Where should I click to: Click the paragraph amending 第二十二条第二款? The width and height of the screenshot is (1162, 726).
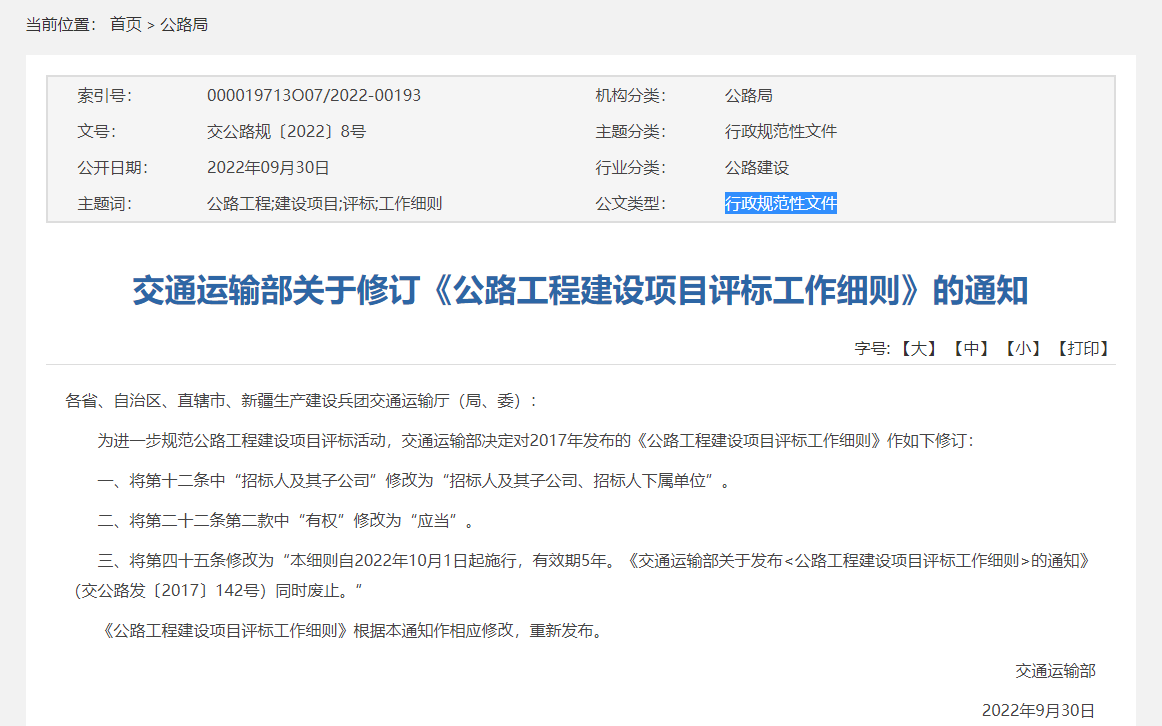286,521
